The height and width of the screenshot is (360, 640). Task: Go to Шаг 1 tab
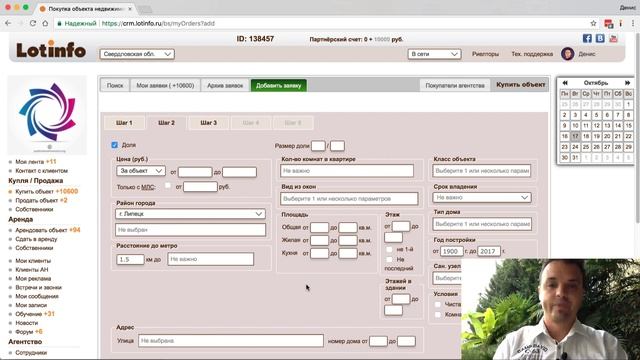coord(124,123)
